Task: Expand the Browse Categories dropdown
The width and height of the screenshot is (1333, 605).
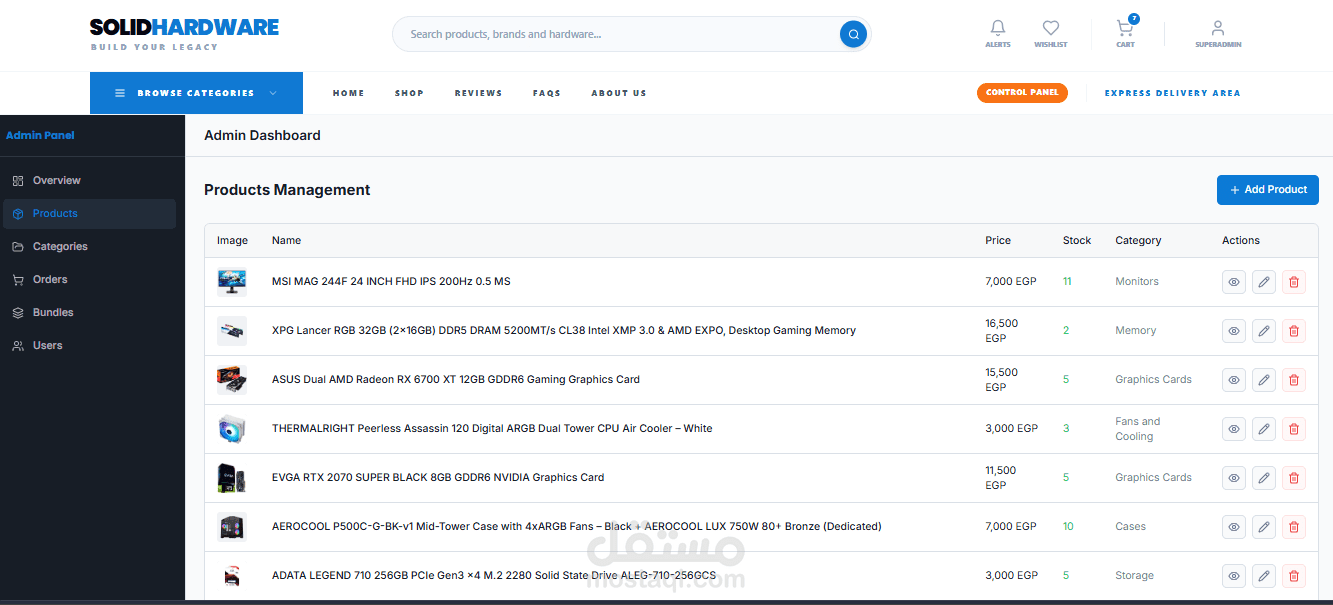Action: [x=196, y=93]
